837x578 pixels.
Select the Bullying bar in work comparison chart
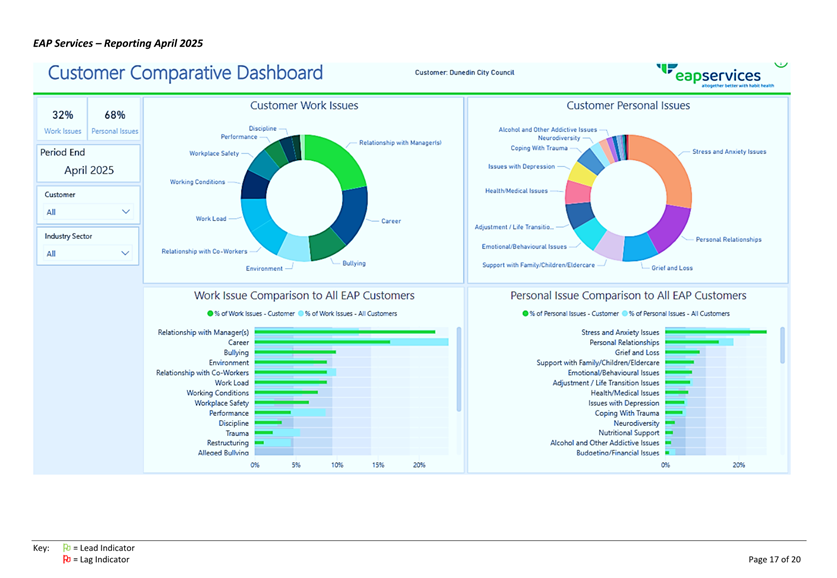click(295, 352)
